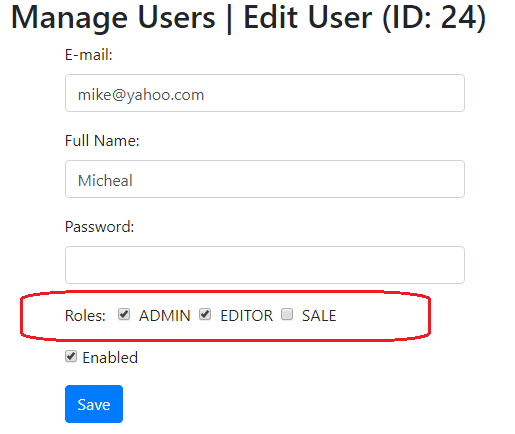Focus the E-mail input containing mike@yahoo.com

coord(265,93)
